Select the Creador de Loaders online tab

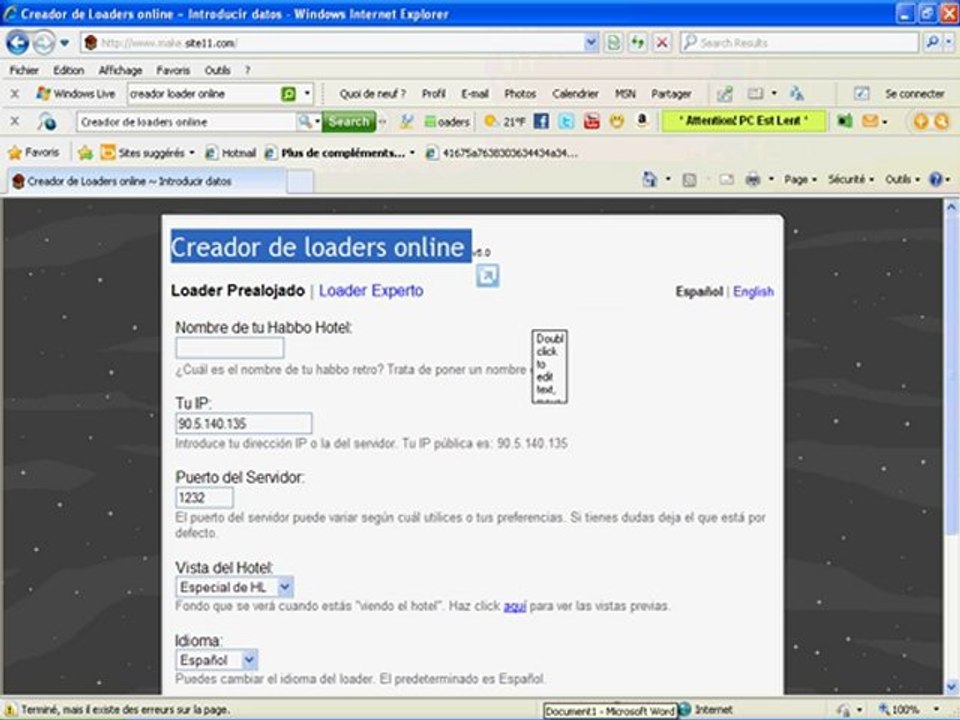pyautogui.click(x=146, y=181)
